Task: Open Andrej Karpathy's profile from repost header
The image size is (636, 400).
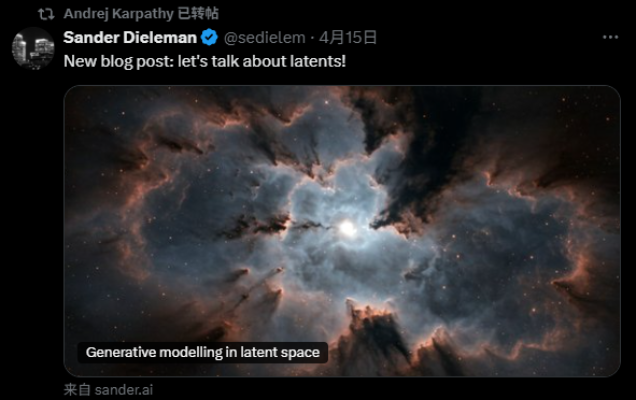Action: pos(118,14)
